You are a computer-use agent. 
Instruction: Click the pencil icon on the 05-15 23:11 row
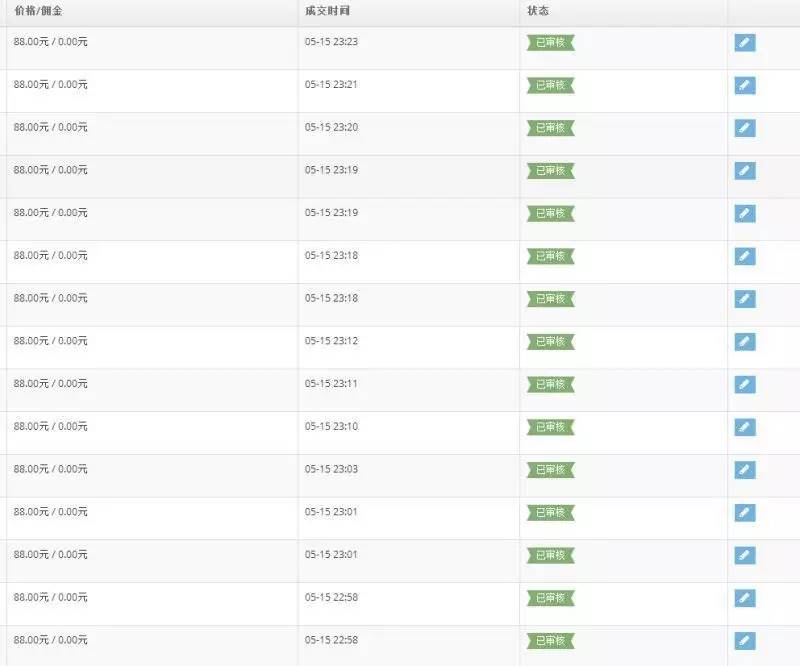(x=744, y=385)
